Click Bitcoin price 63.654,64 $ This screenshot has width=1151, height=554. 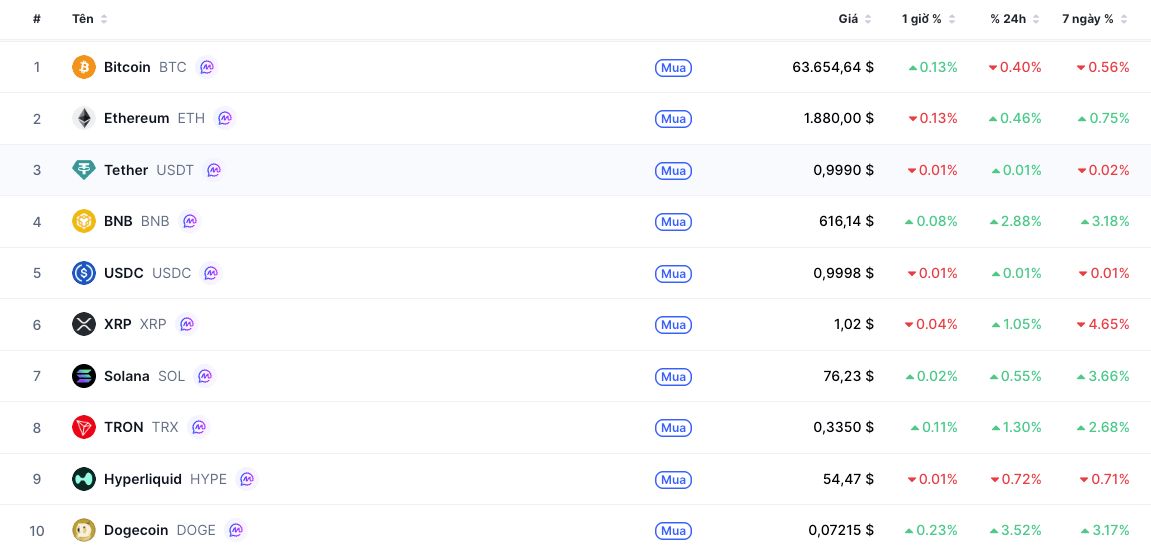point(833,68)
